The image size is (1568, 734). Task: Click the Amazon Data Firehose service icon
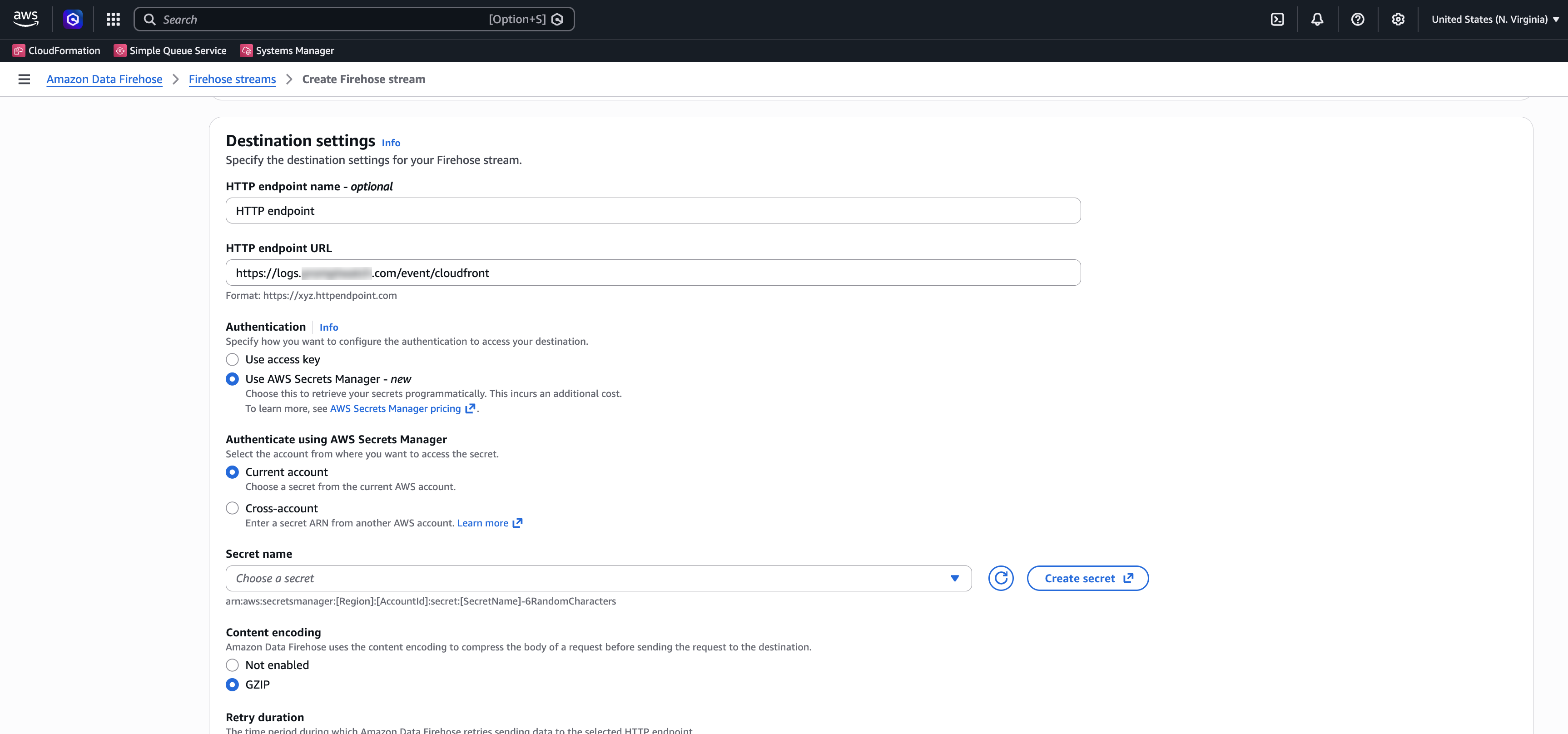[73, 19]
